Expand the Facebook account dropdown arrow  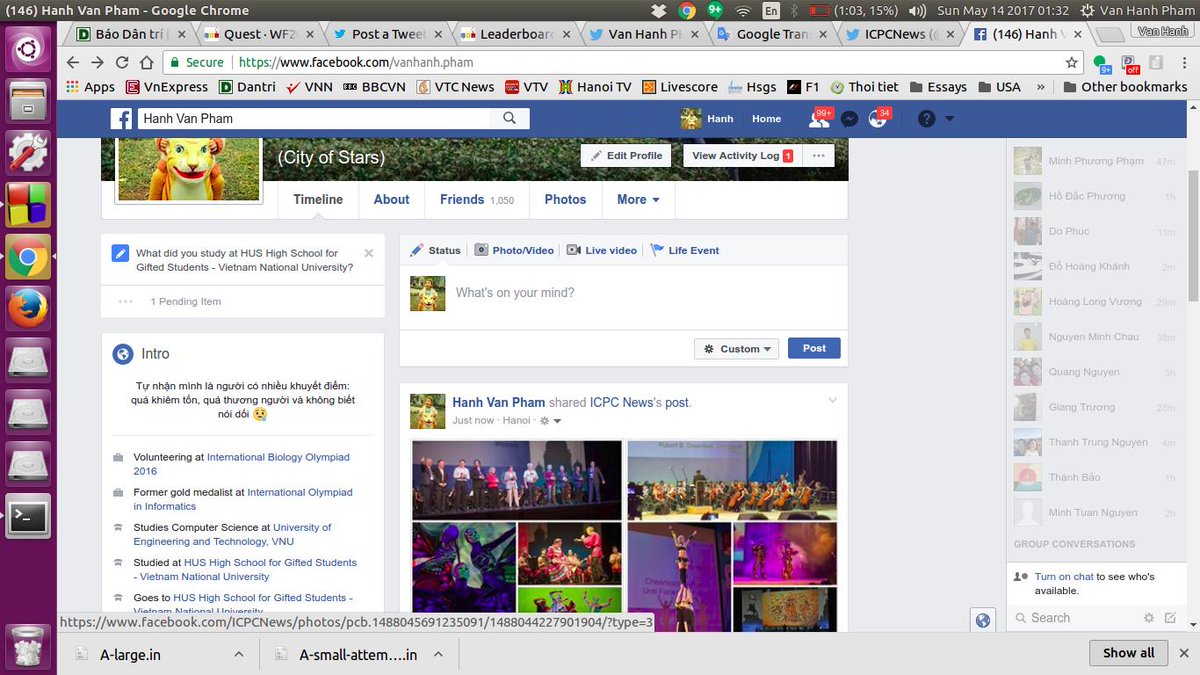coord(949,119)
